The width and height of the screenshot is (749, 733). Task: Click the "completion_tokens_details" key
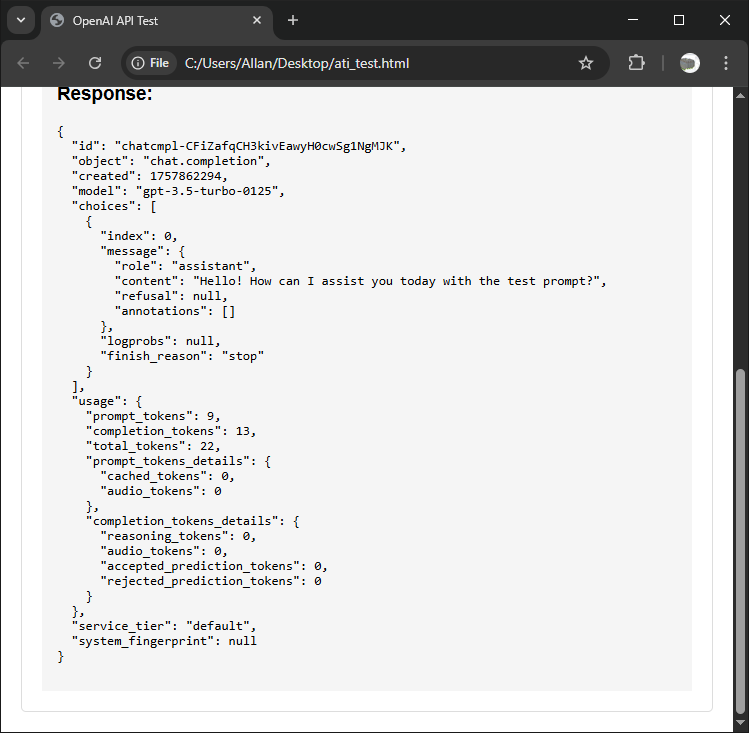(182, 521)
